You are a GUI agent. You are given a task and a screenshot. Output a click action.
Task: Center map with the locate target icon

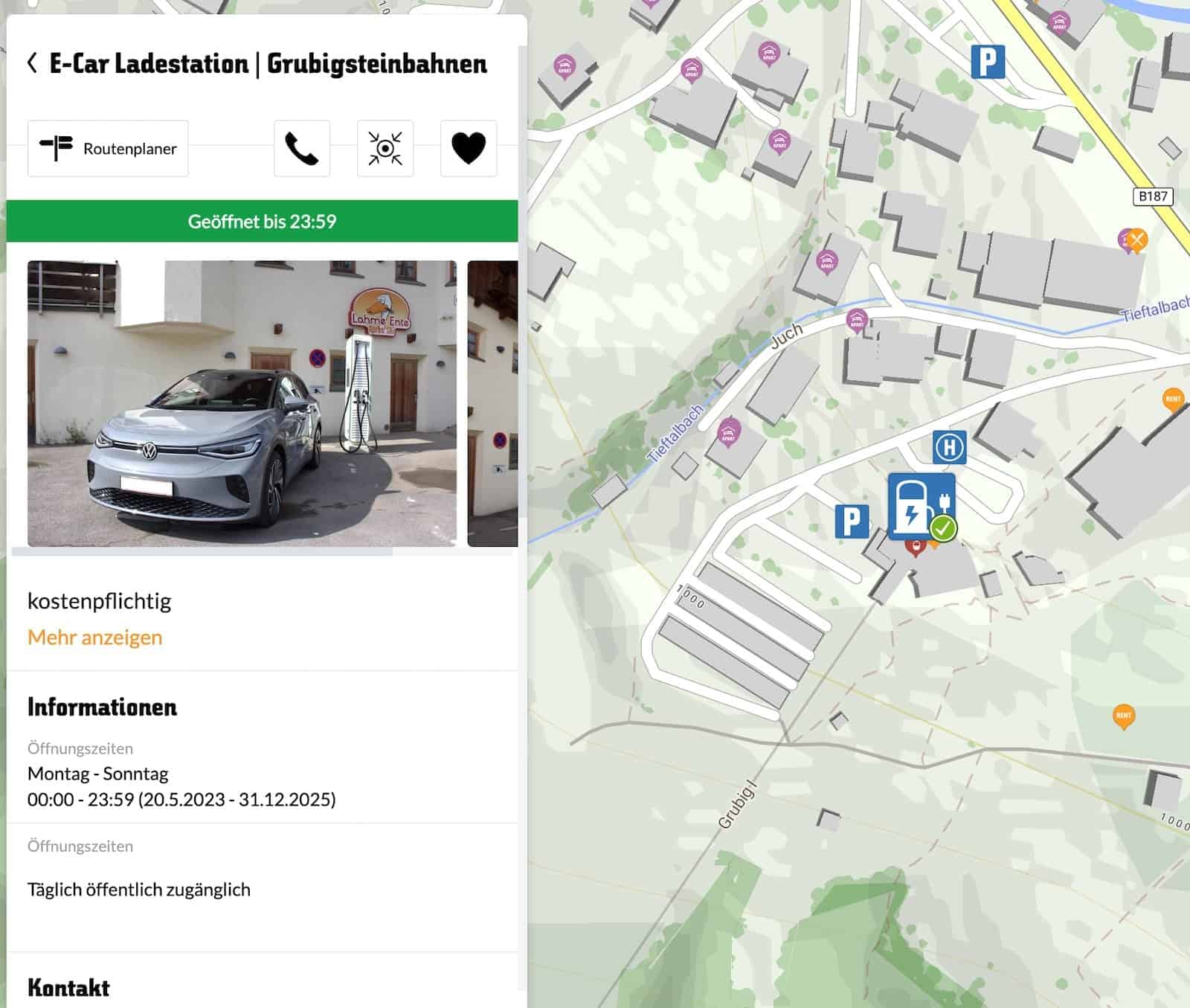pos(385,149)
